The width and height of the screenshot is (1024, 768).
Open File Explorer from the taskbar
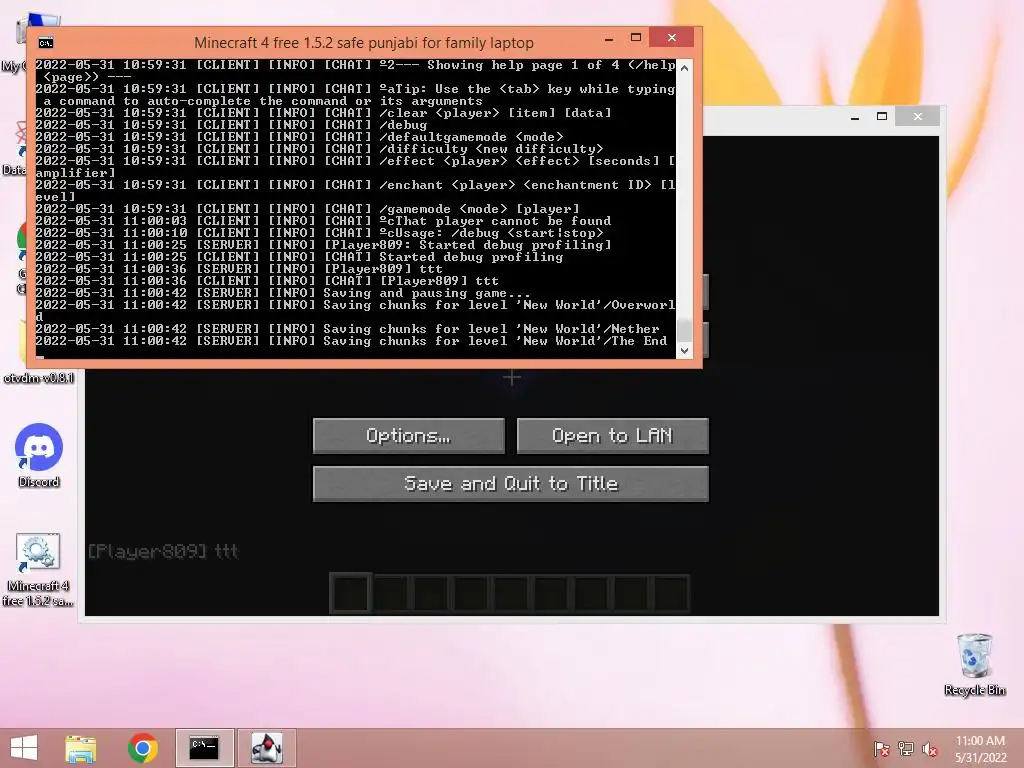point(81,748)
